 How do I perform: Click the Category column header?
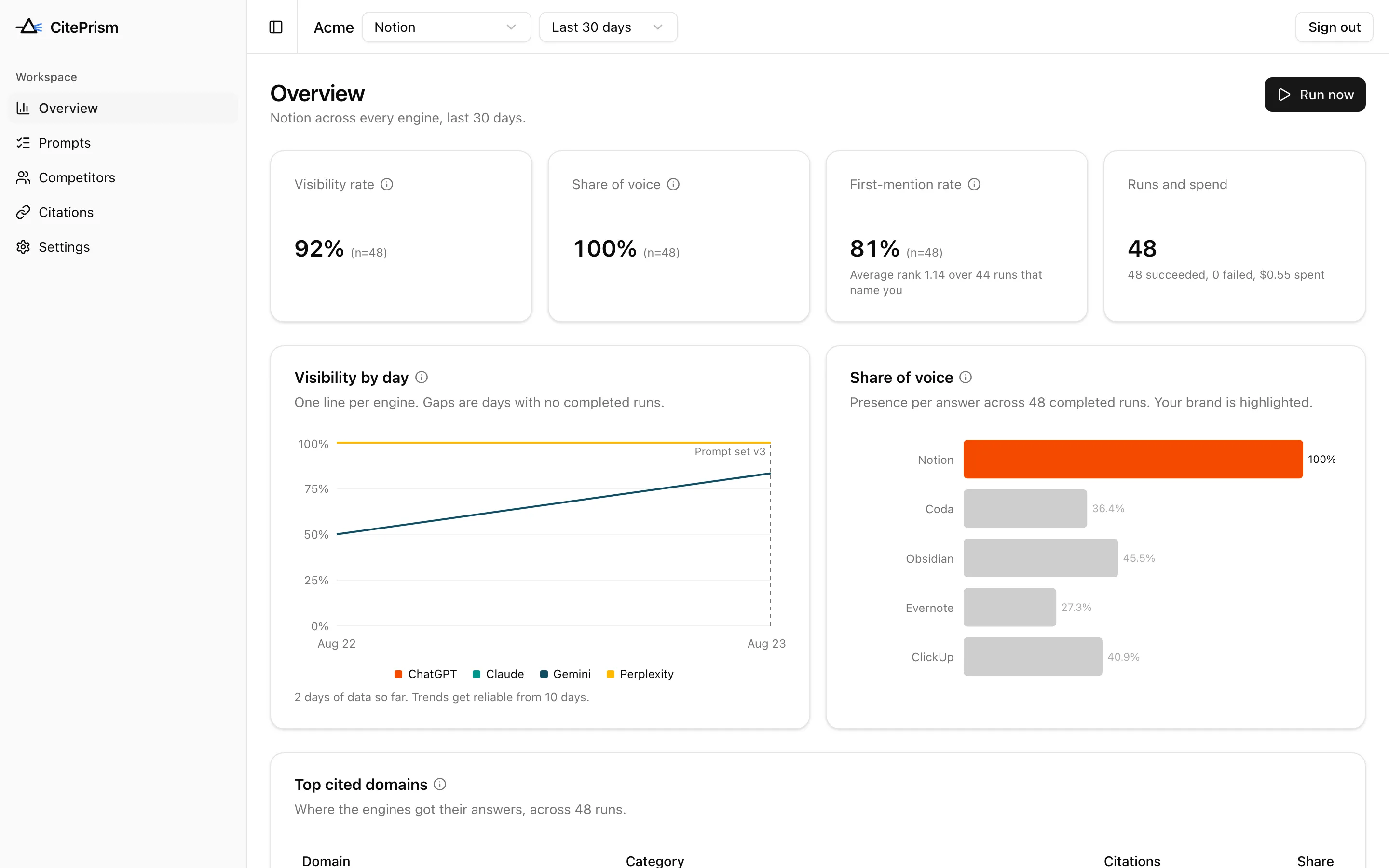click(655, 861)
